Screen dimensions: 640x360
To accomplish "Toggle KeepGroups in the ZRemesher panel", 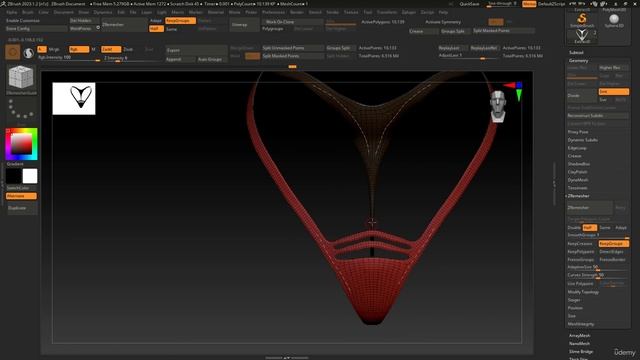I will pos(613,243).
